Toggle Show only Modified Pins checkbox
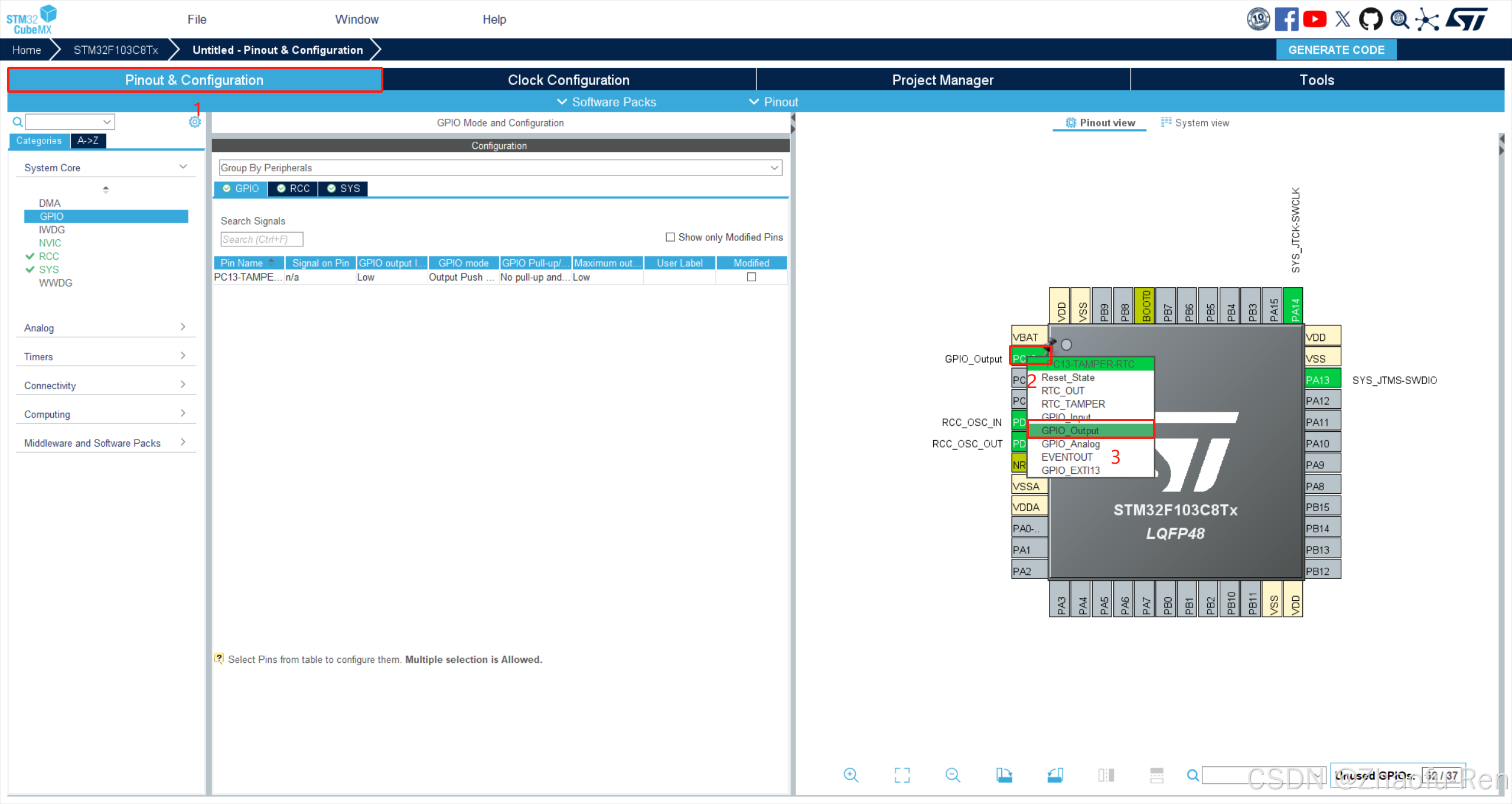 670,237
